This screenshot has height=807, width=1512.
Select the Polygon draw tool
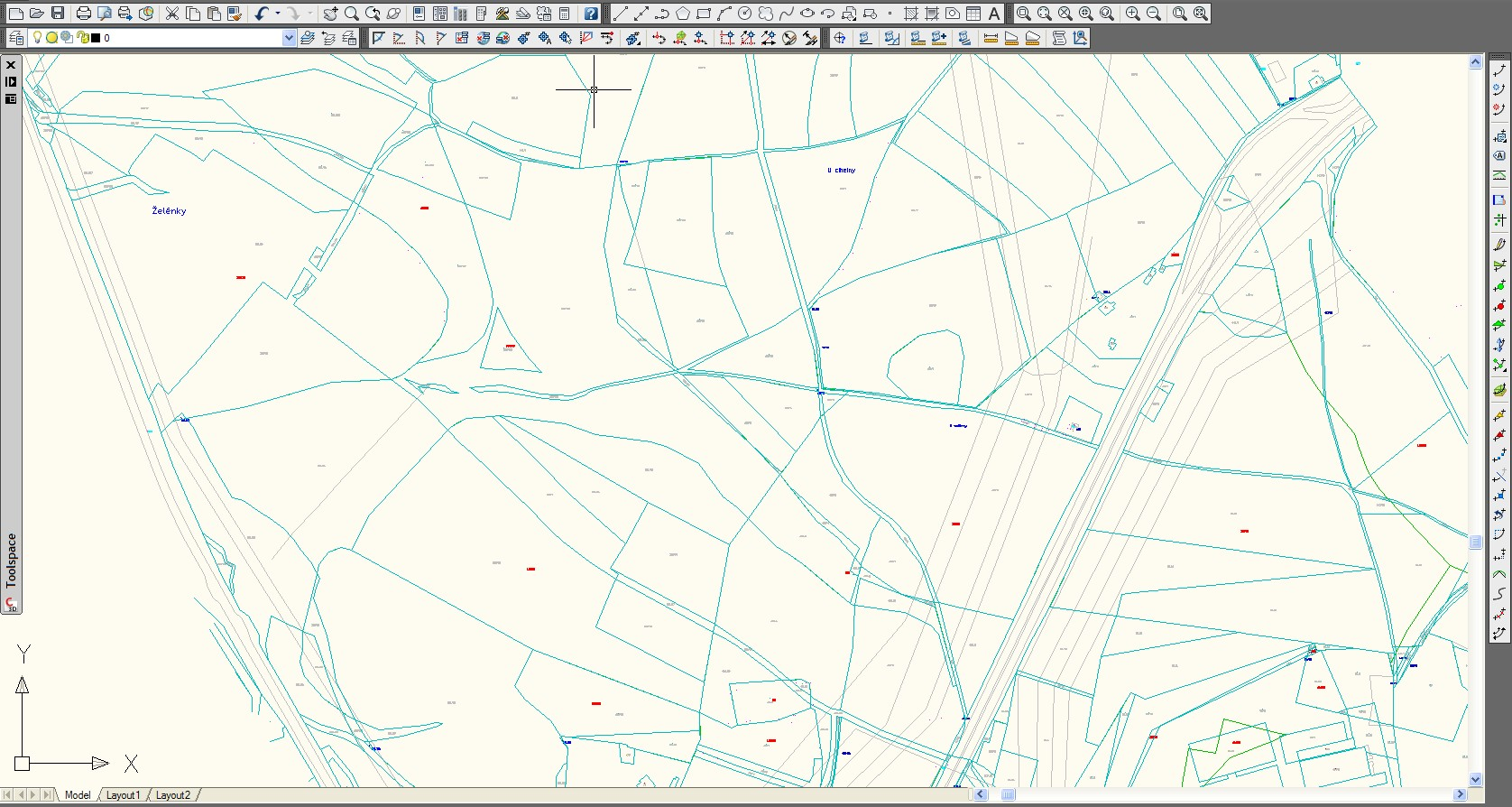point(683,14)
